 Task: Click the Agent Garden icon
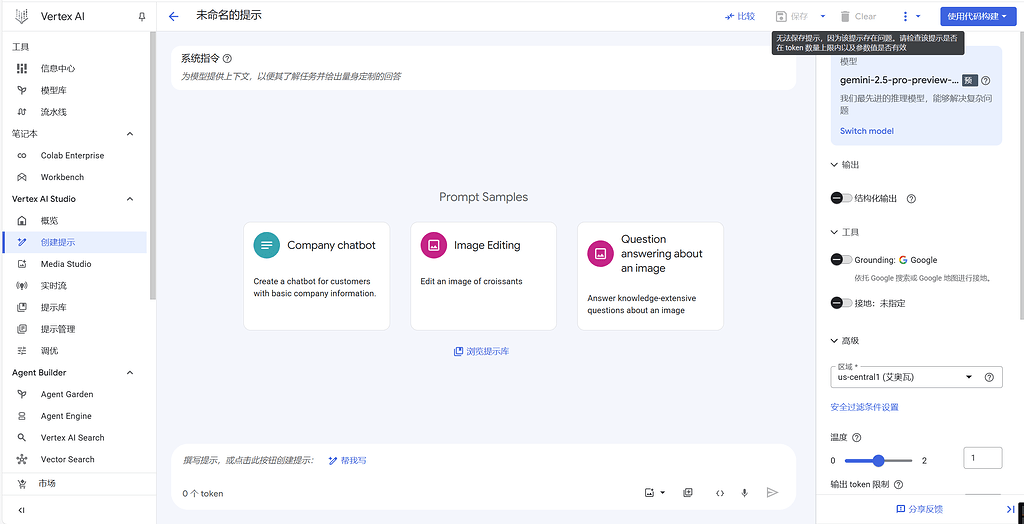(22, 394)
